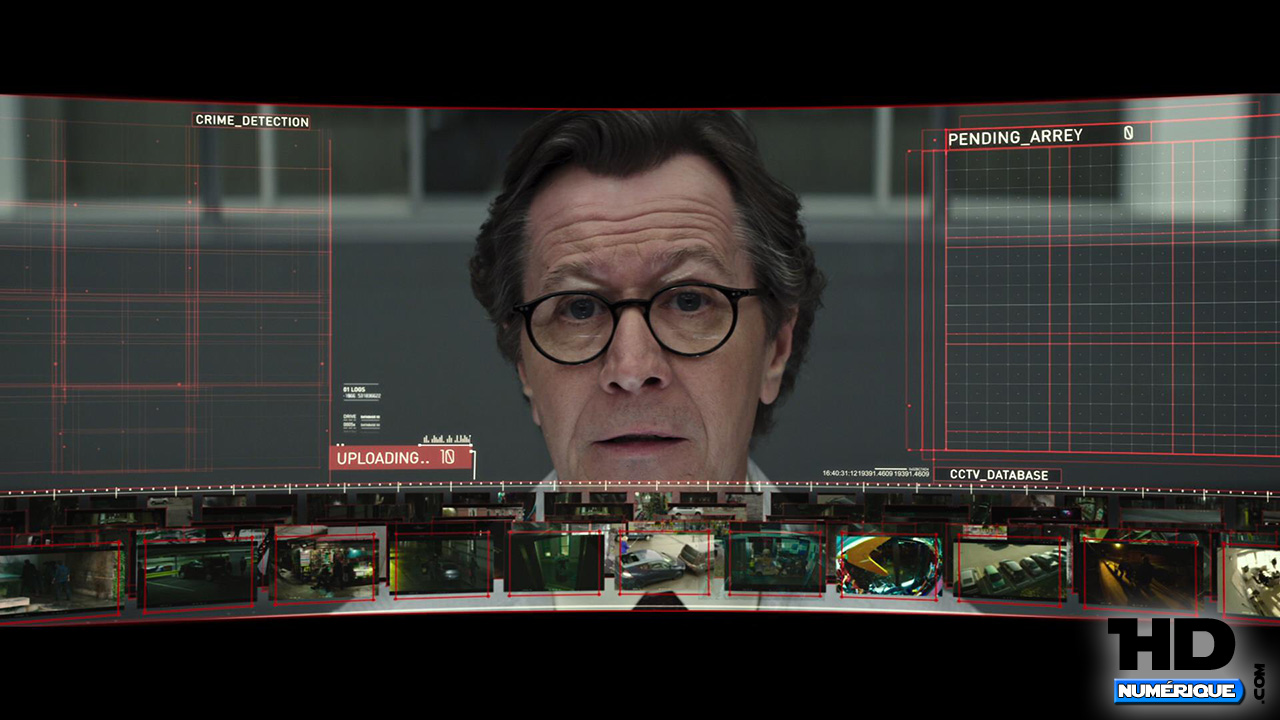Open CCTV thumbnail of dark street with car

pos(441,565)
